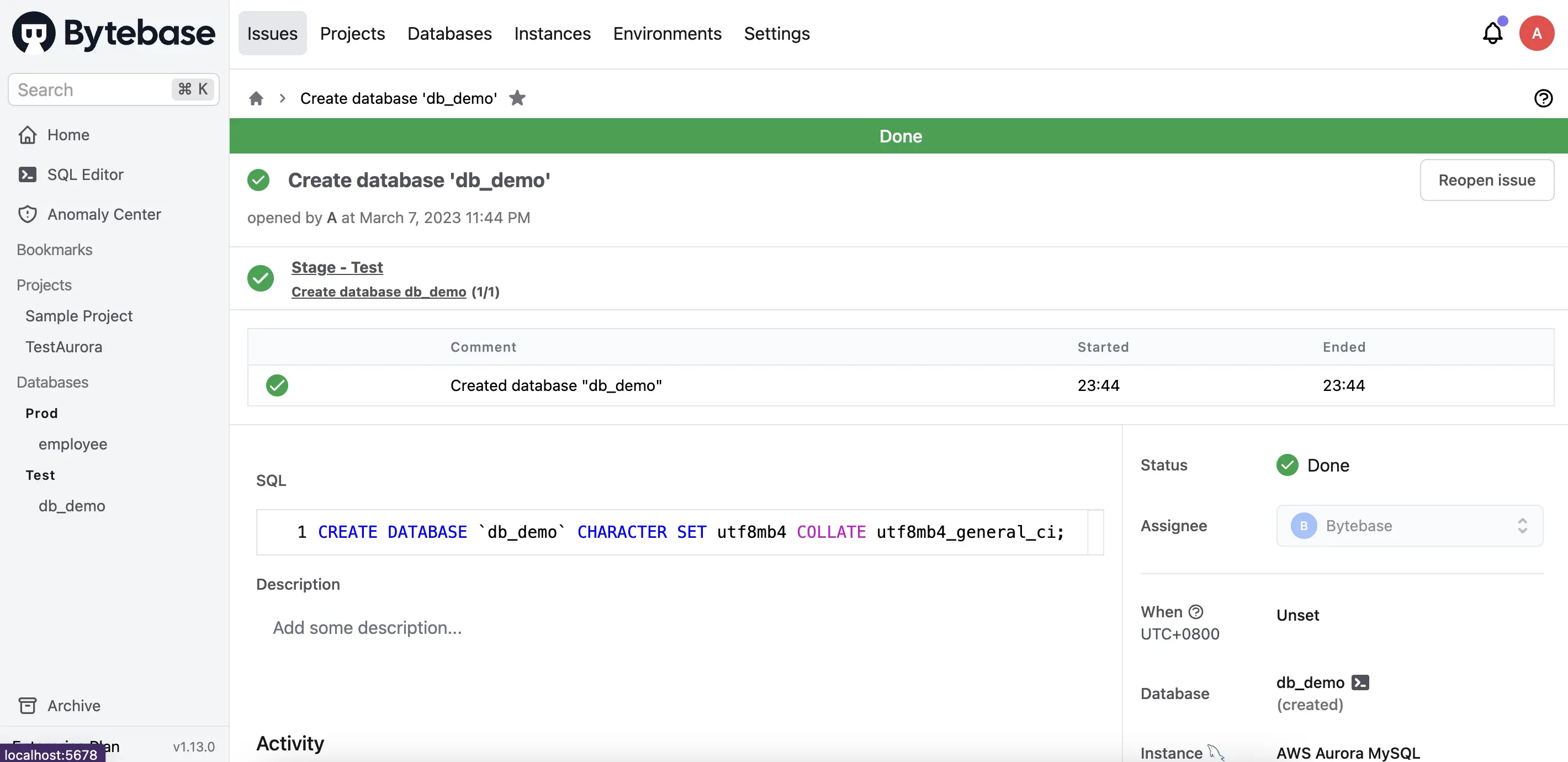The image size is (1568, 762).
Task: Click the Anomaly Center shield icon
Action: pos(28,214)
